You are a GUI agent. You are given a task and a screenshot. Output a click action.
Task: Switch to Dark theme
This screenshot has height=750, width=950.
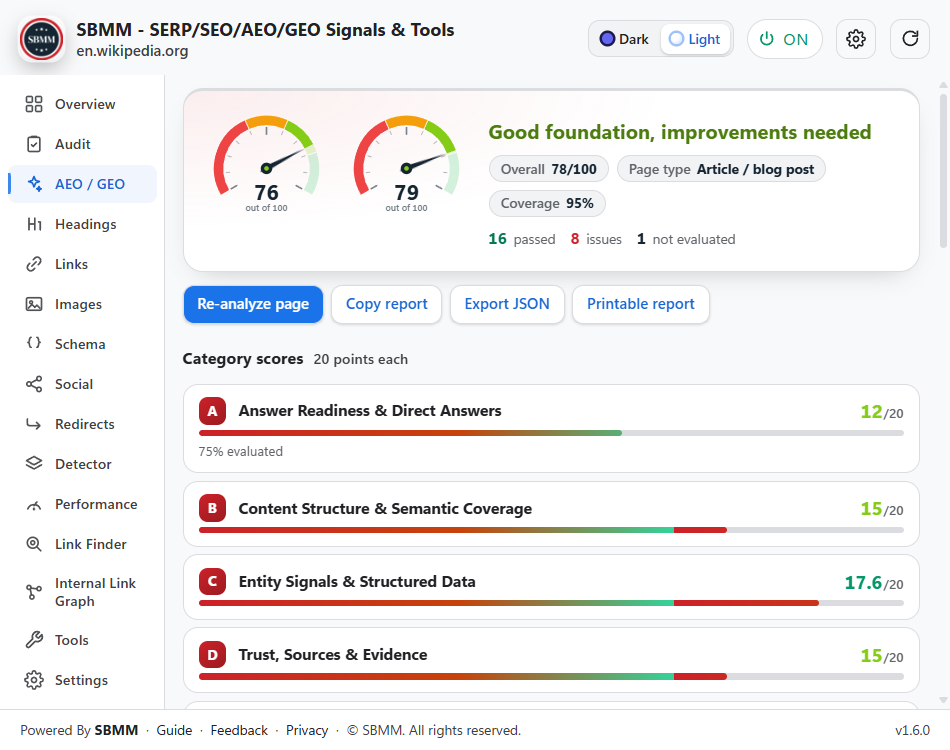click(624, 39)
